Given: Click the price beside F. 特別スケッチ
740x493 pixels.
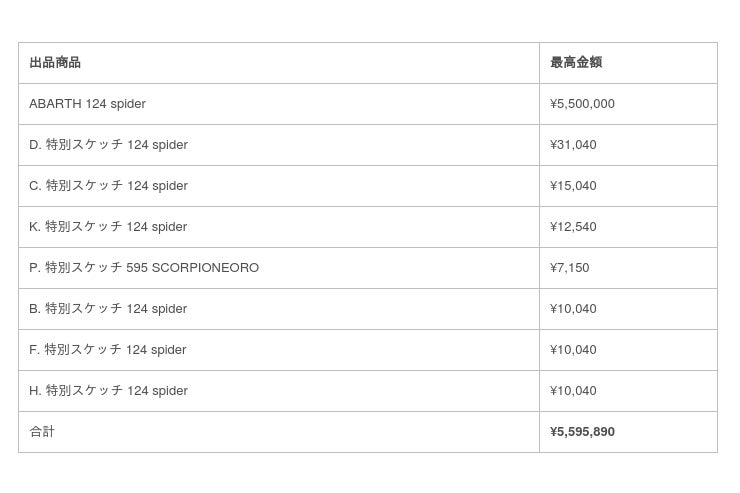Looking at the screenshot, I should point(573,350).
